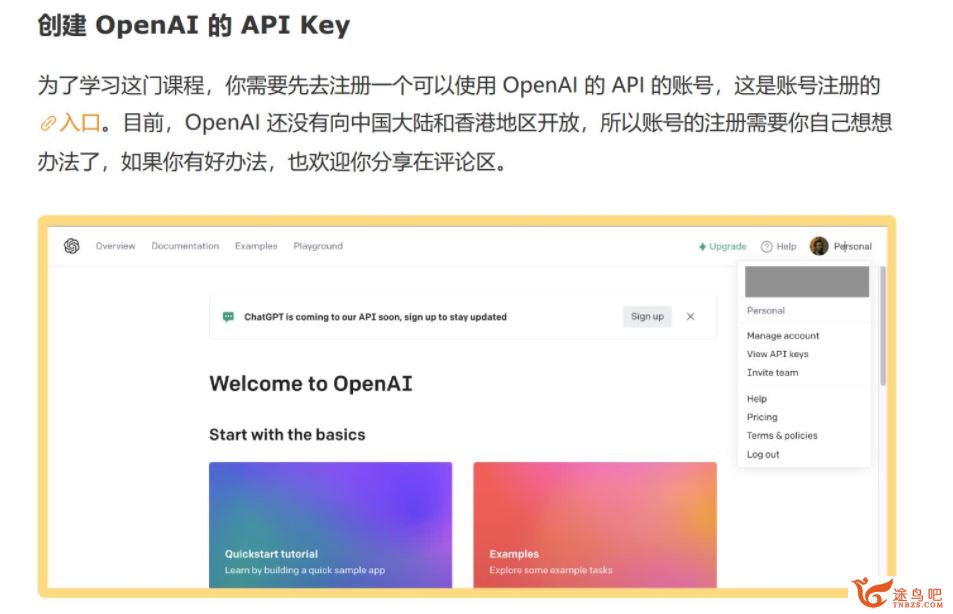The width and height of the screenshot is (953, 614).
Task: Click the Start with the basics heading
Action: pyautogui.click(x=287, y=435)
